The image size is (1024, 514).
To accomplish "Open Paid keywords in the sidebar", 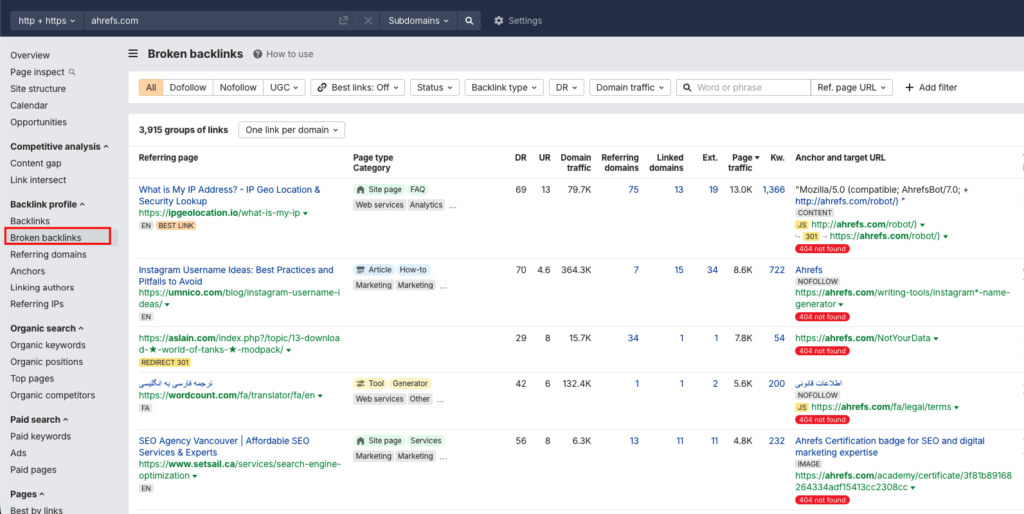I will 40,436.
